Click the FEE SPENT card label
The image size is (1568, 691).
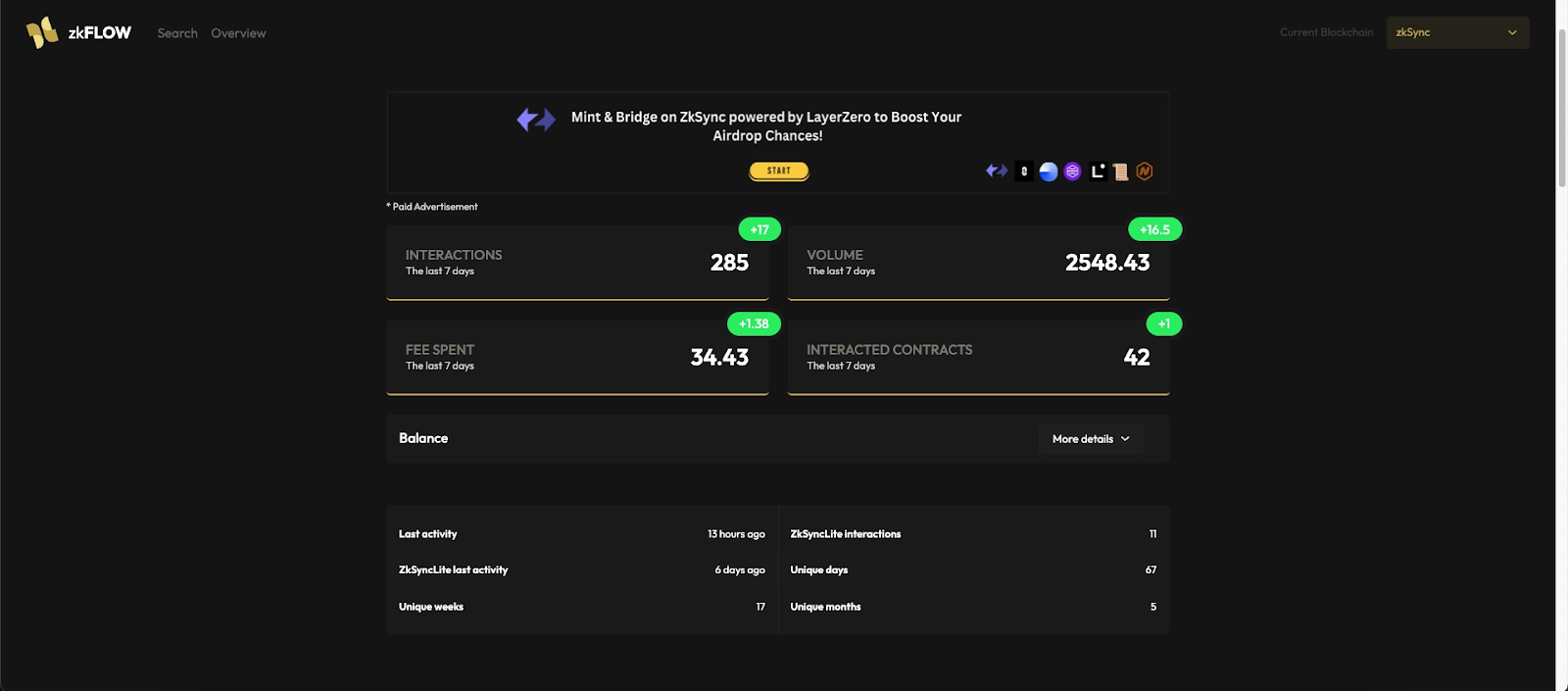[x=440, y=350]
